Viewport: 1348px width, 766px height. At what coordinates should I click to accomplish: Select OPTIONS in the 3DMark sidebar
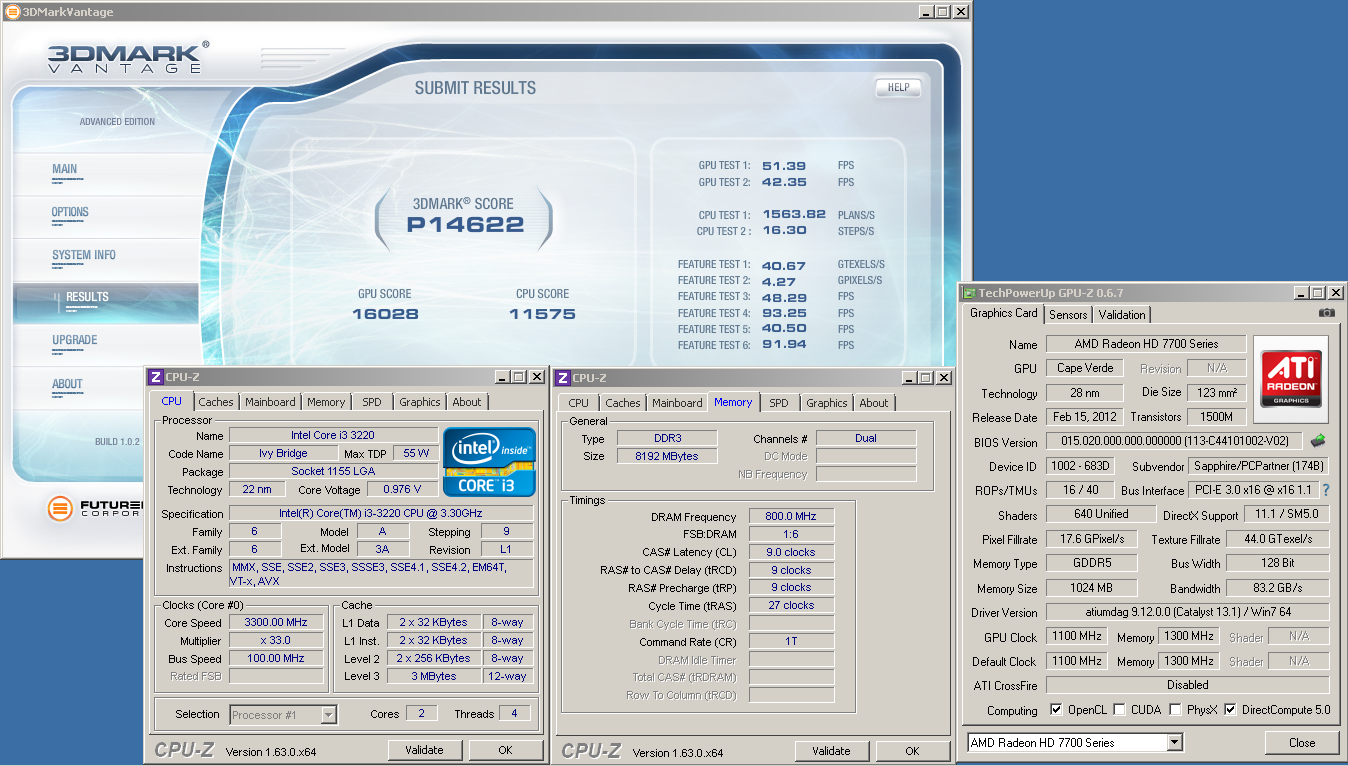pos(70,212)
